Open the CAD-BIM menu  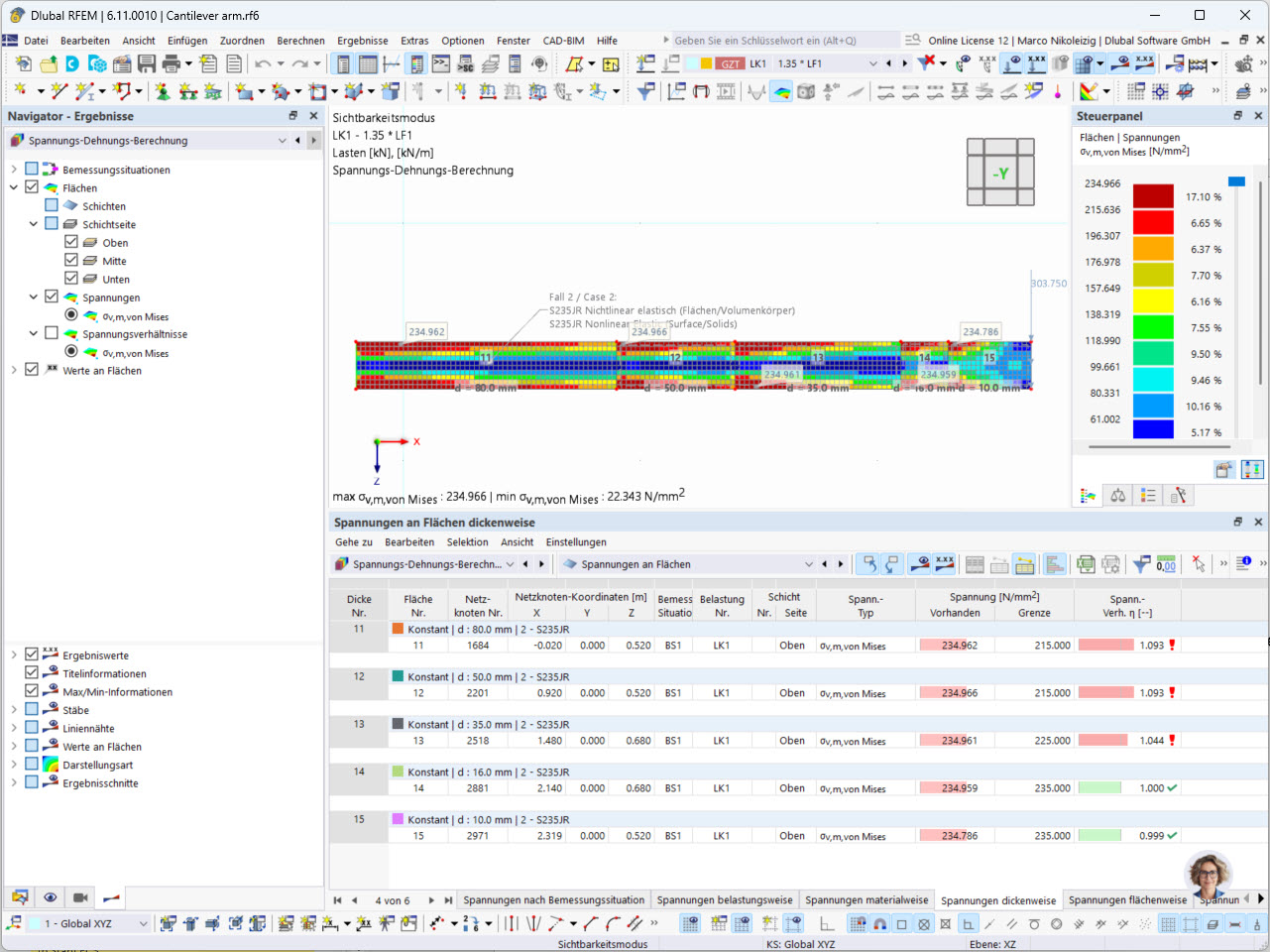pyautogui.click(x=563, y=41)
